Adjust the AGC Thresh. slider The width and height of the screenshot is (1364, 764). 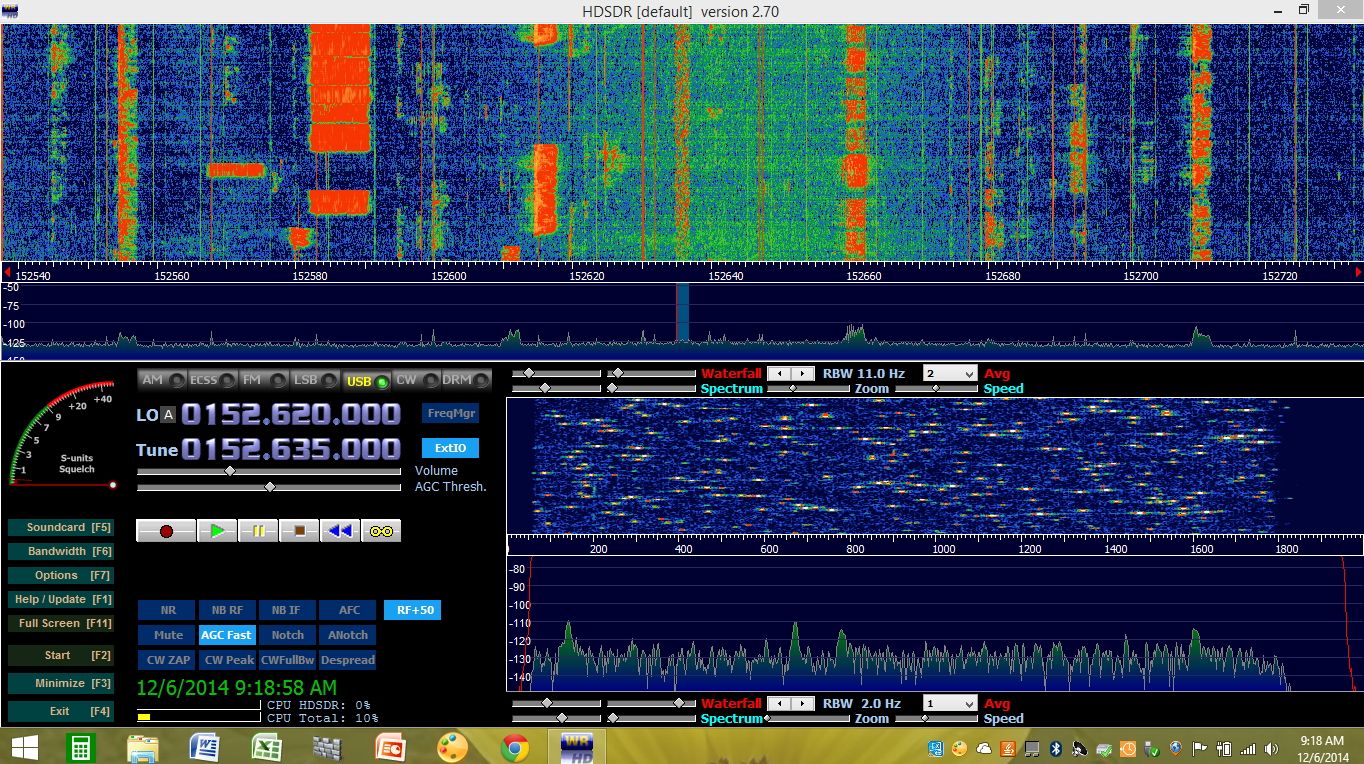269,487
